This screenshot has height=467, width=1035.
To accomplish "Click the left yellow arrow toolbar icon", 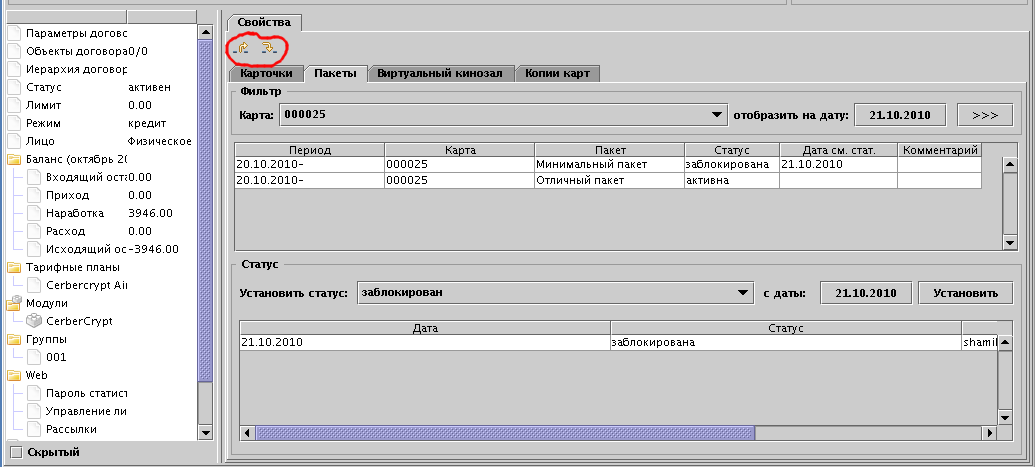I will pos(242,48).
